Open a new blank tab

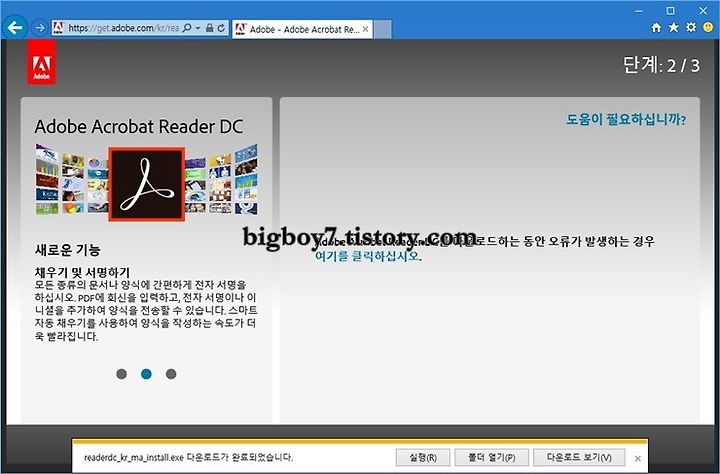[x=382, y=29]
